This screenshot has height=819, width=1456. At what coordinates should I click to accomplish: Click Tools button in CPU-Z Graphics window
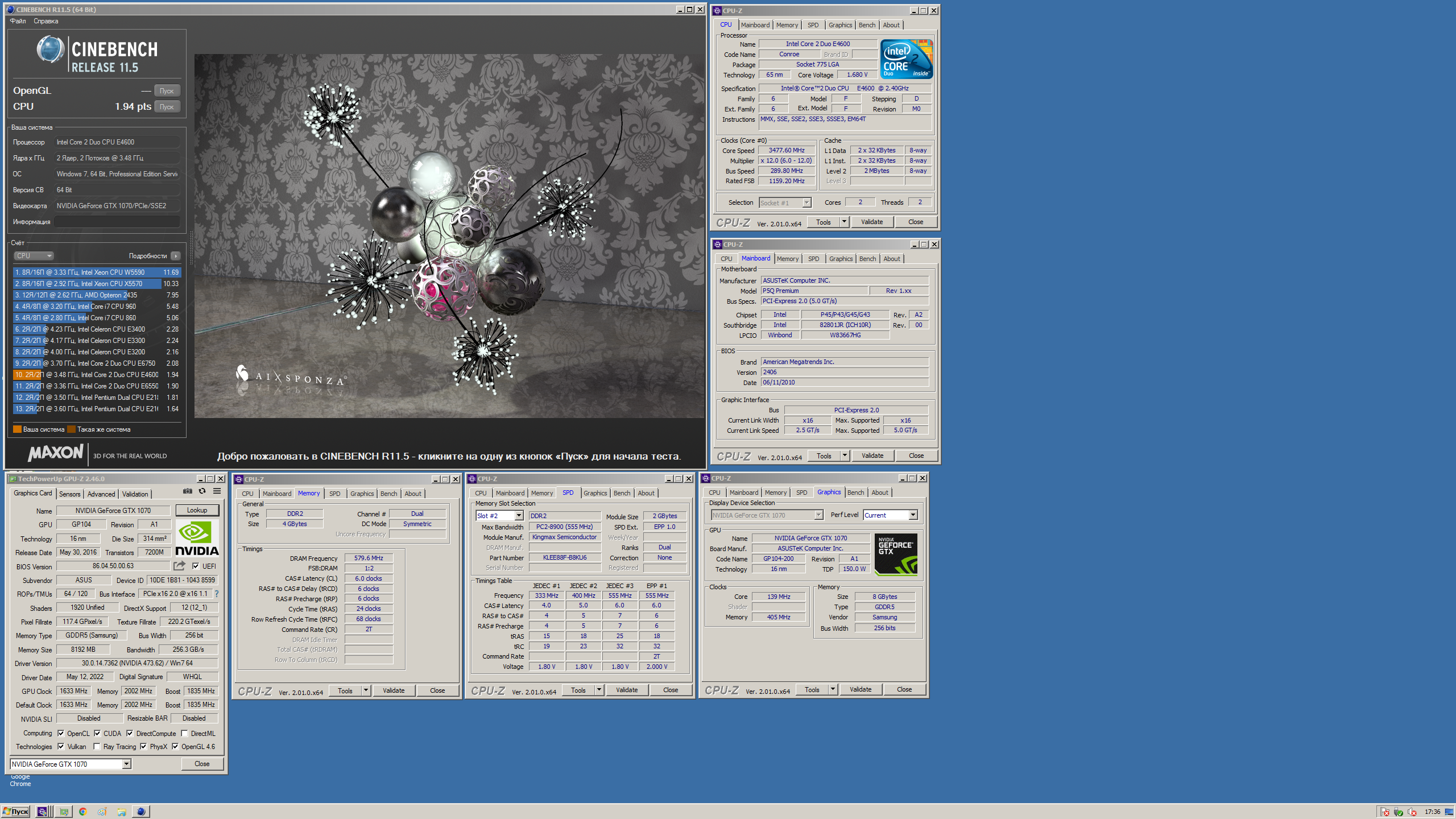tap(812, 689)
